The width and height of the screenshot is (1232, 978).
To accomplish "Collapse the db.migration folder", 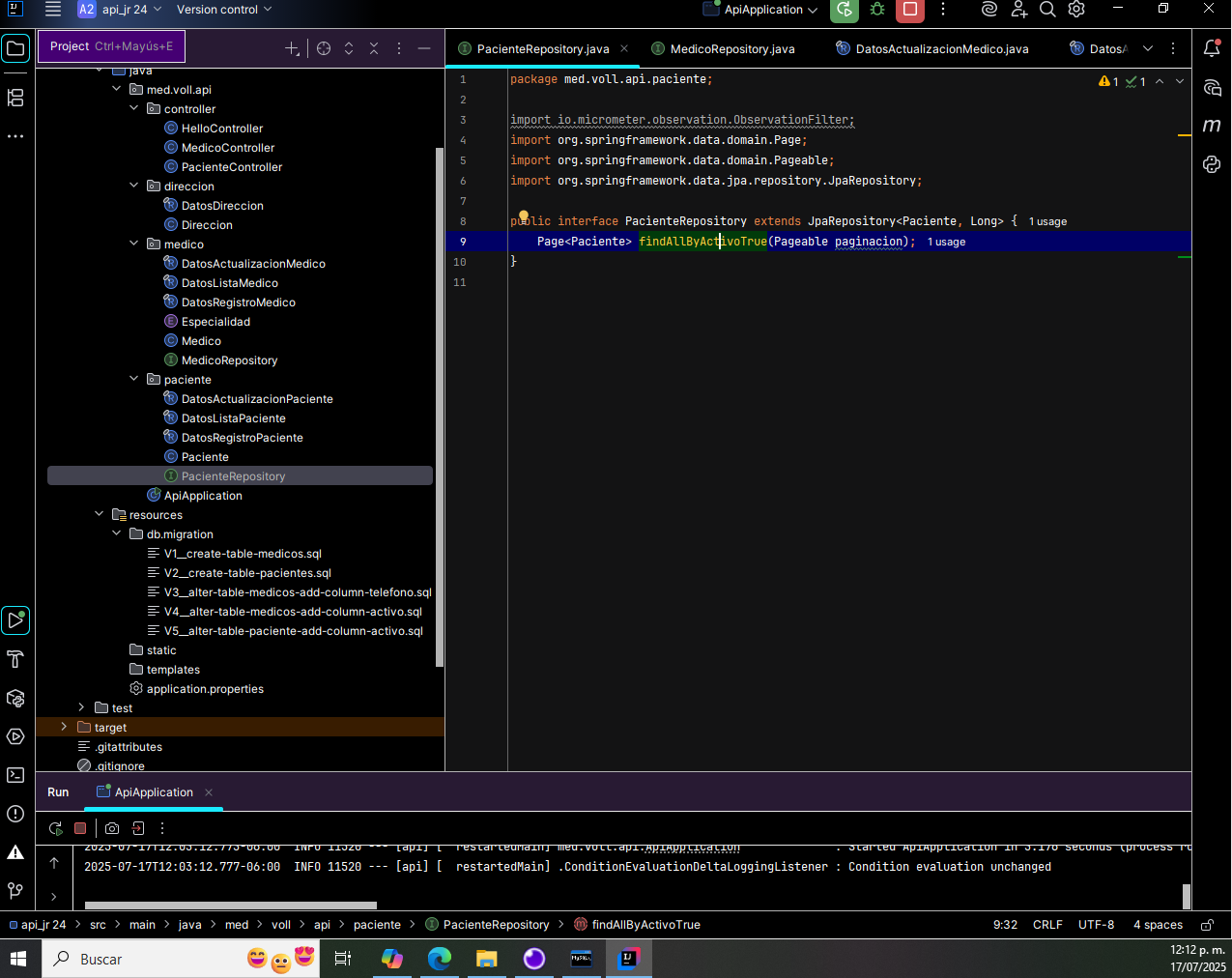I will (116, 533).
